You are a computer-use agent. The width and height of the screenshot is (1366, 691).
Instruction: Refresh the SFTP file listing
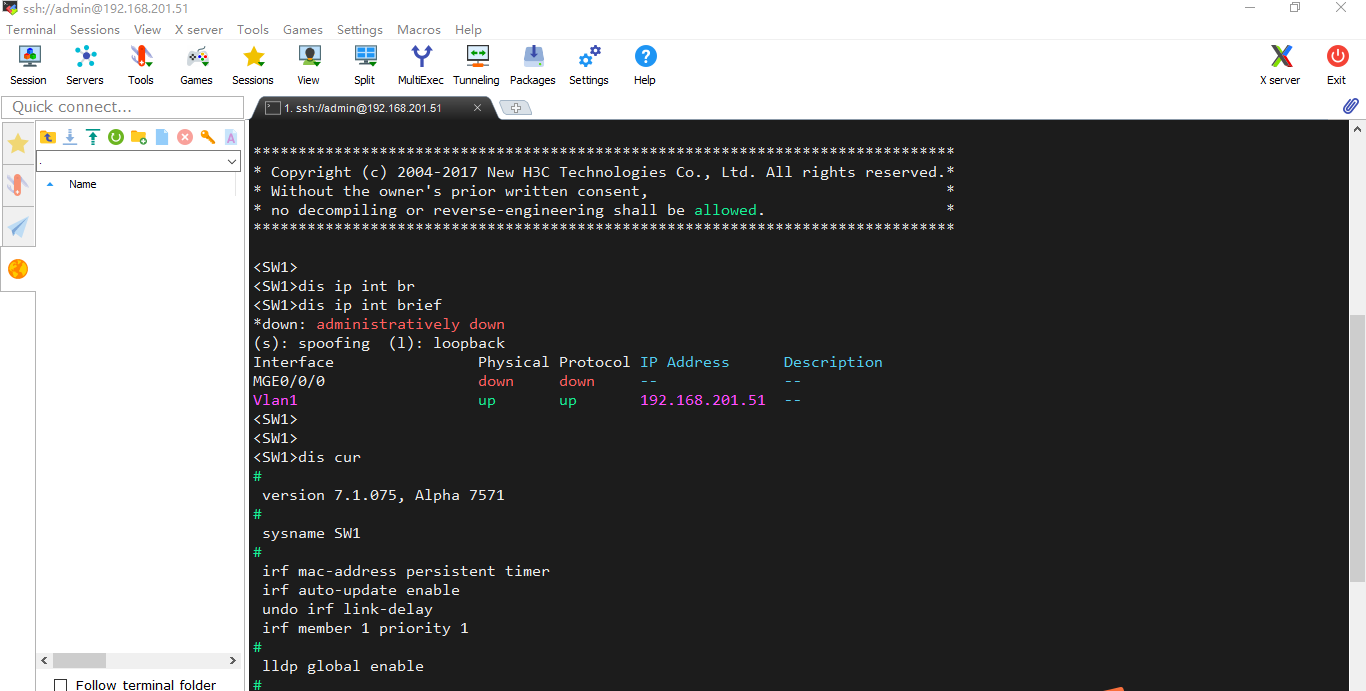[x=116, y=137]
